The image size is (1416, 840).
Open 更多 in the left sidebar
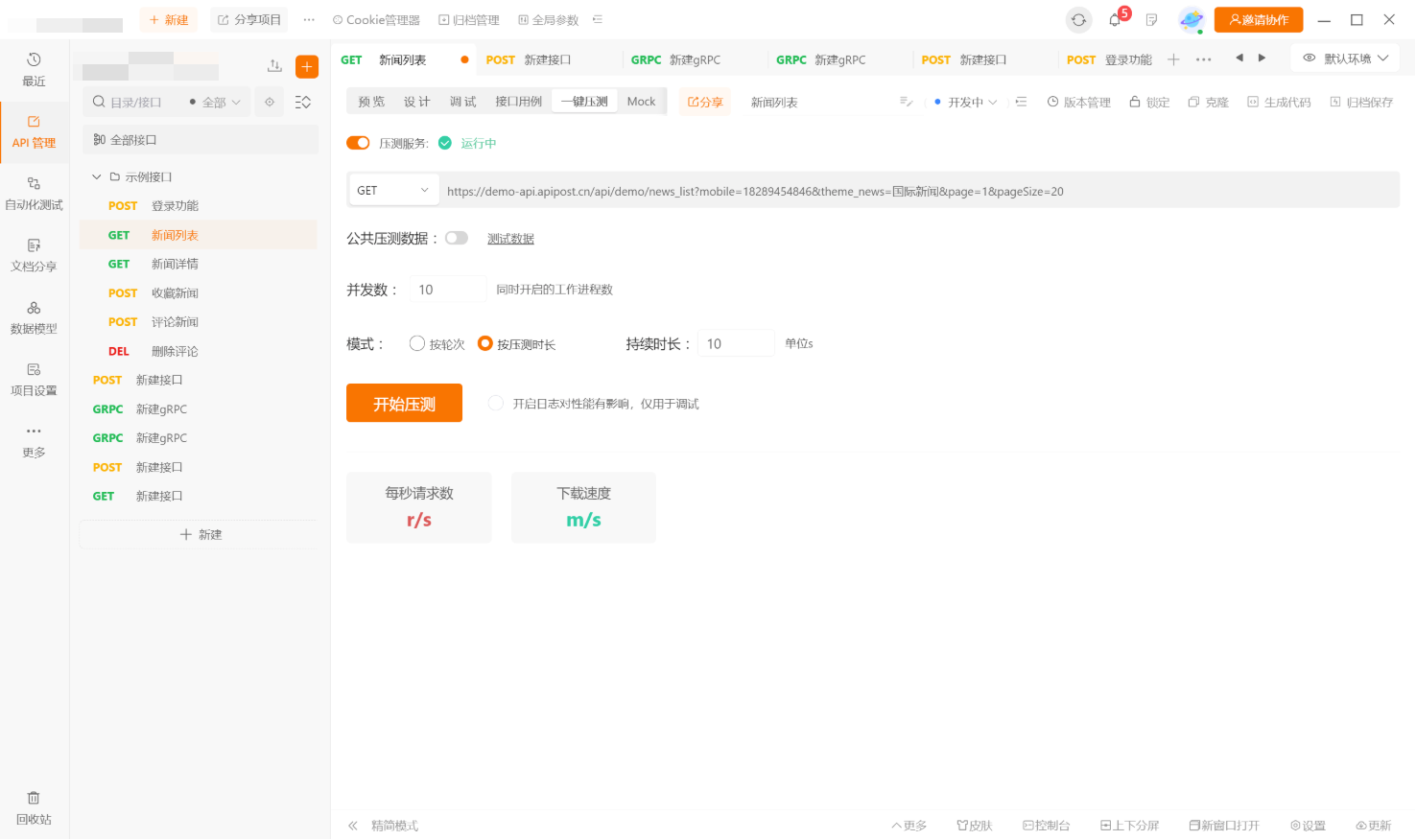click(34, 441)
